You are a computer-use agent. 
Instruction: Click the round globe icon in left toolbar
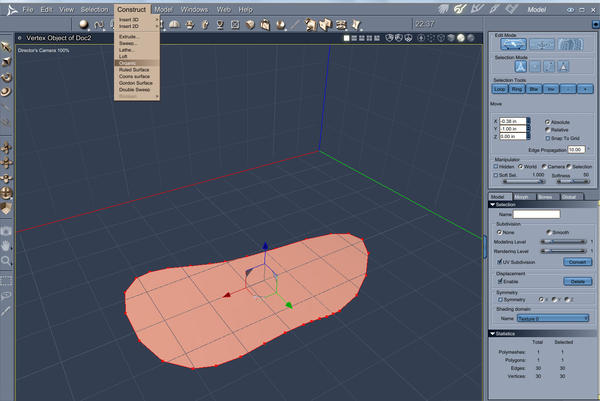[6, 193]
